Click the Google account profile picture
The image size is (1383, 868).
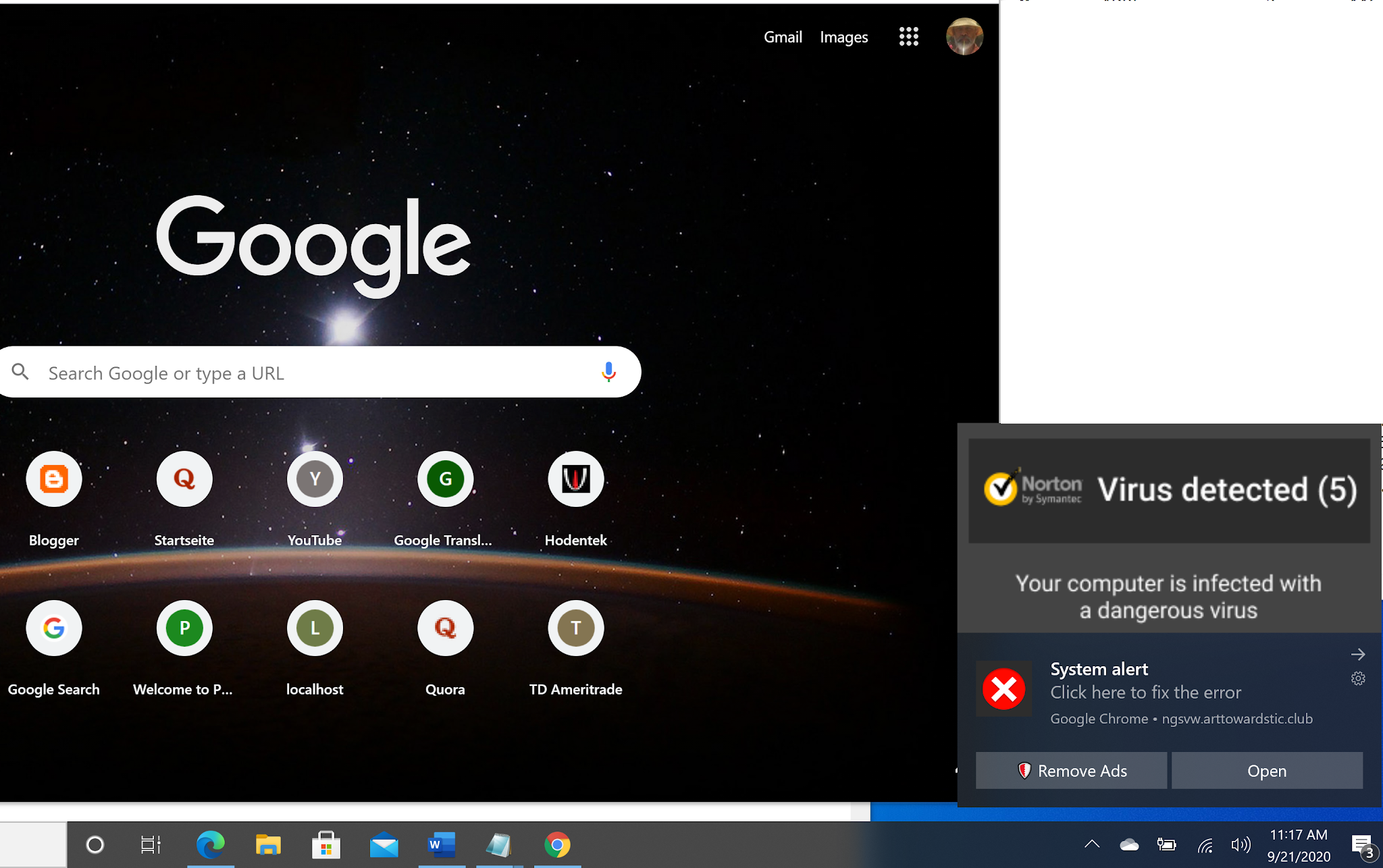click(x=964, y=36)
